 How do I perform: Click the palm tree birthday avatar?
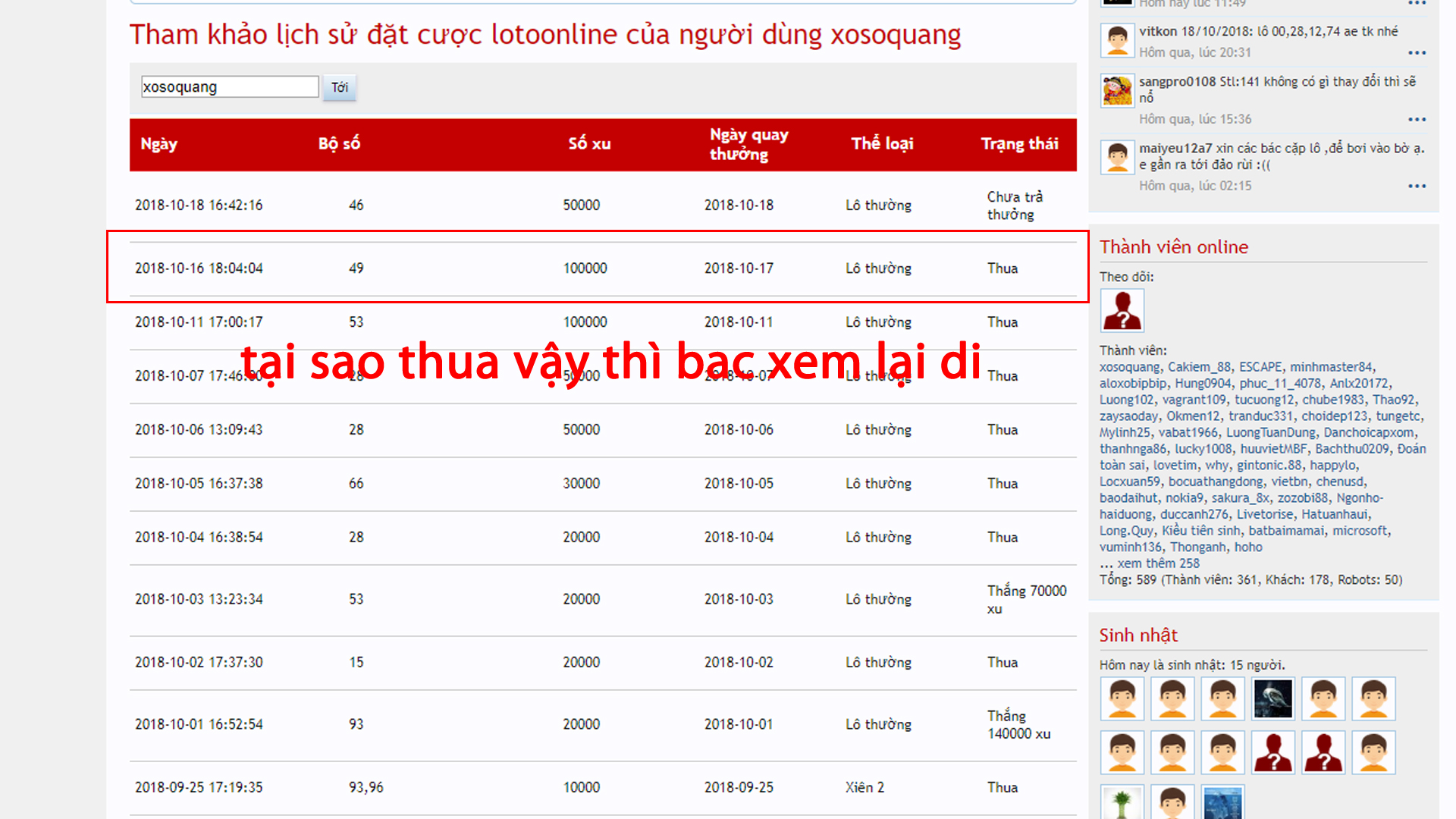pyautogui.click(x=1122, y=802)
